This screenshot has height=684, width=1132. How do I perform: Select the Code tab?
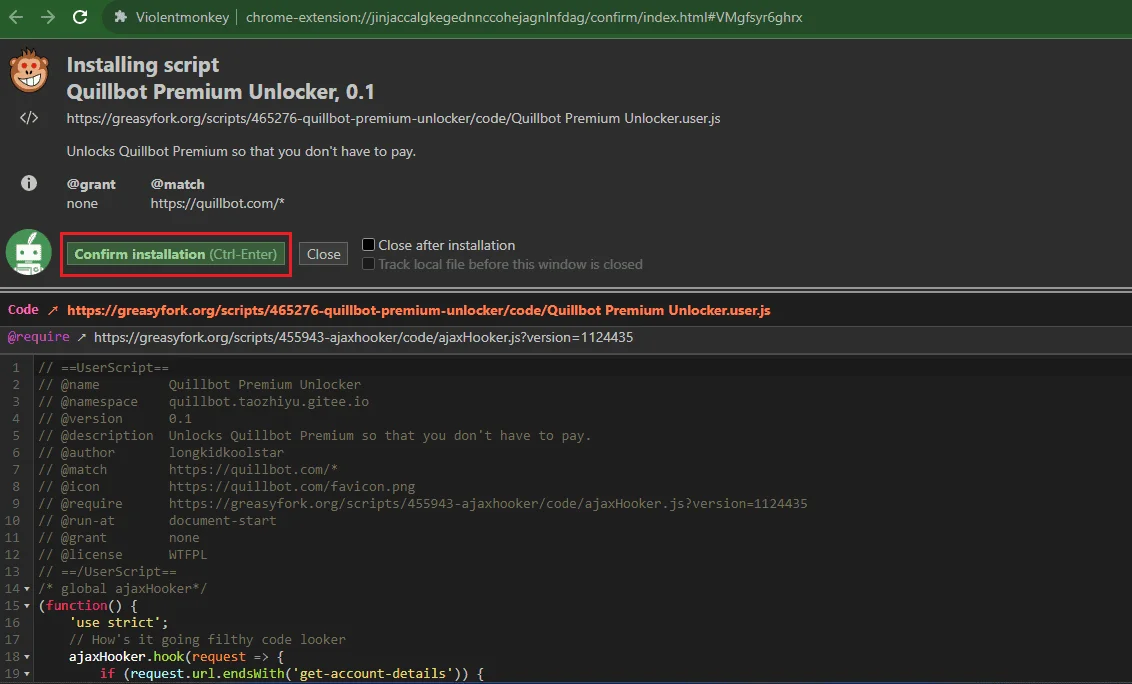[23, 310]
